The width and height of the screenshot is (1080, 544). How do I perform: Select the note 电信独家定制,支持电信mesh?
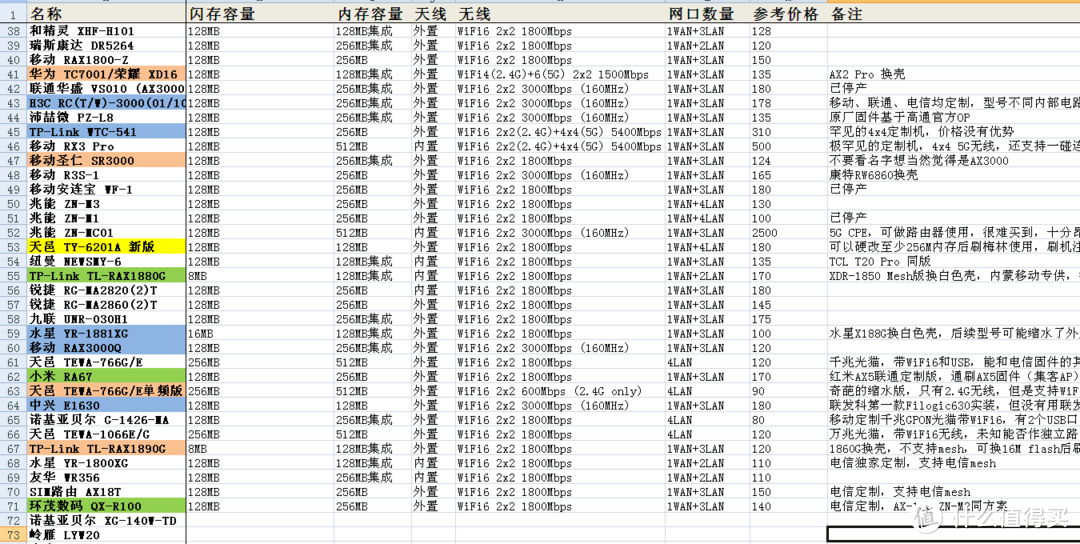tap(953, 463)
